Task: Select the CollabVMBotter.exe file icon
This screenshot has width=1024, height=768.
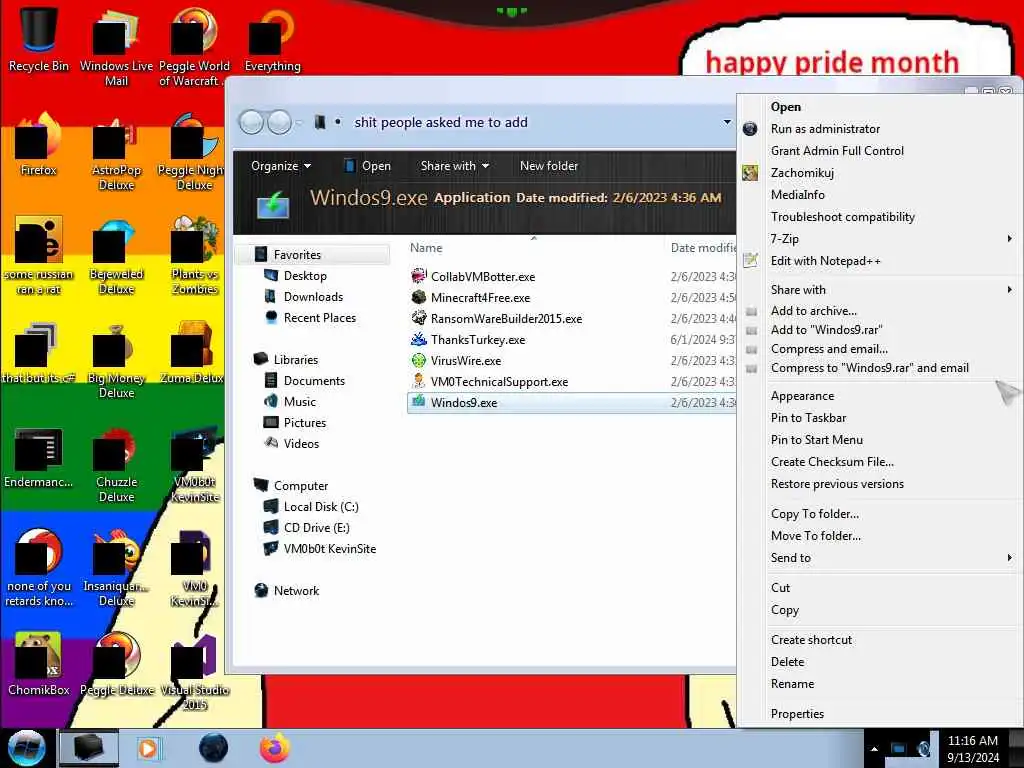Action: [x=419, y=276]
